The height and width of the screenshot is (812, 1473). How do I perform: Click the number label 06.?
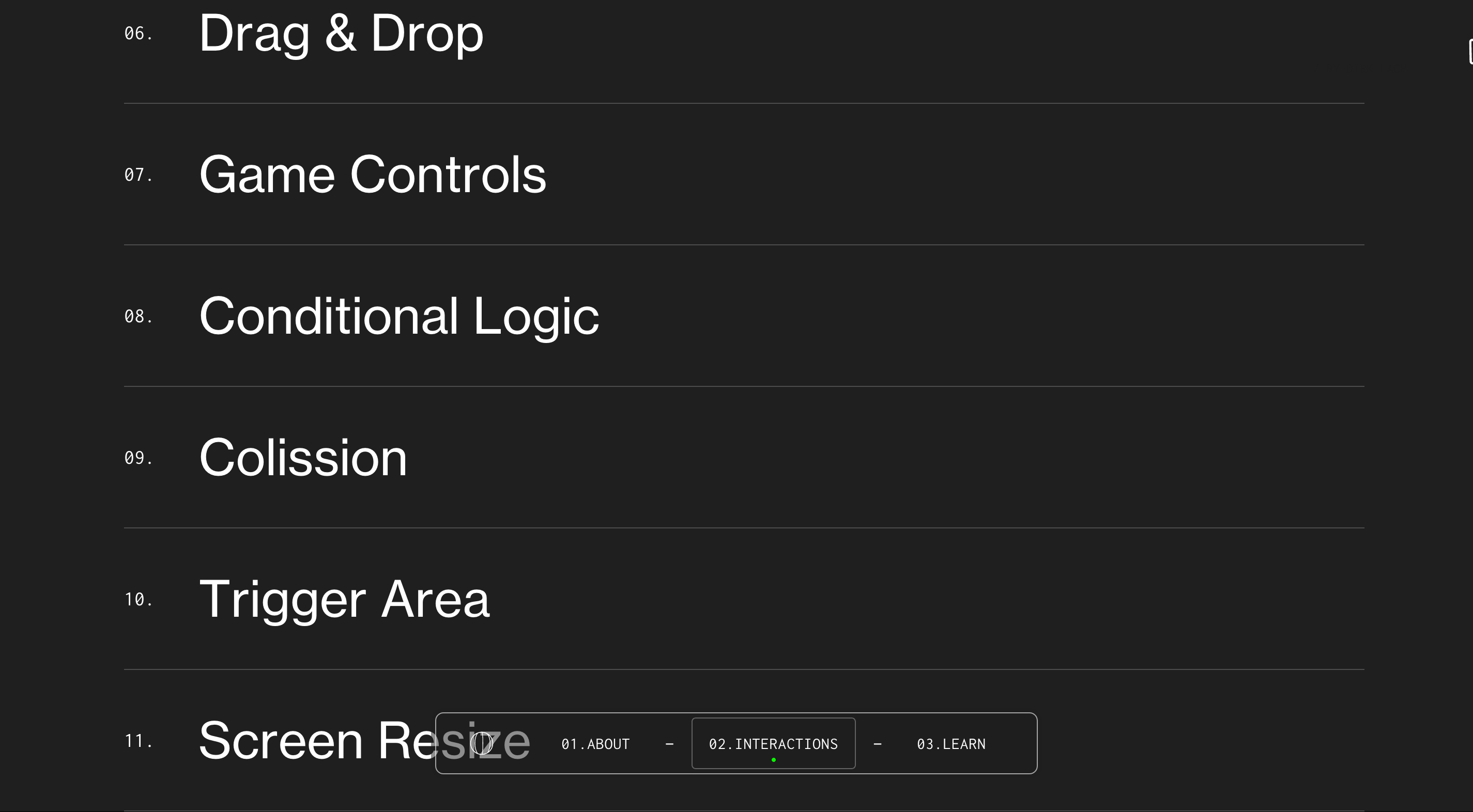pos(139,34)
